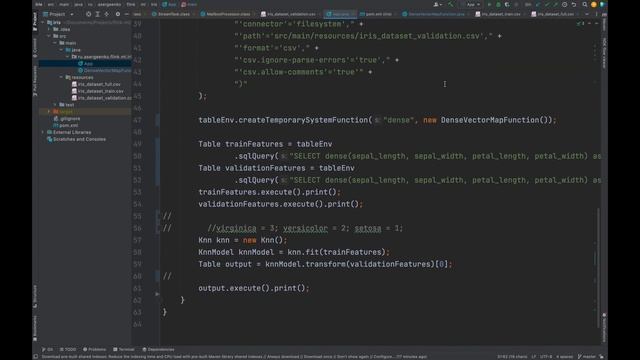Expand the test folder
Image resolution: width=640 pixels, height=360 pixels.
pyautogui.click(x=56, y=105)
